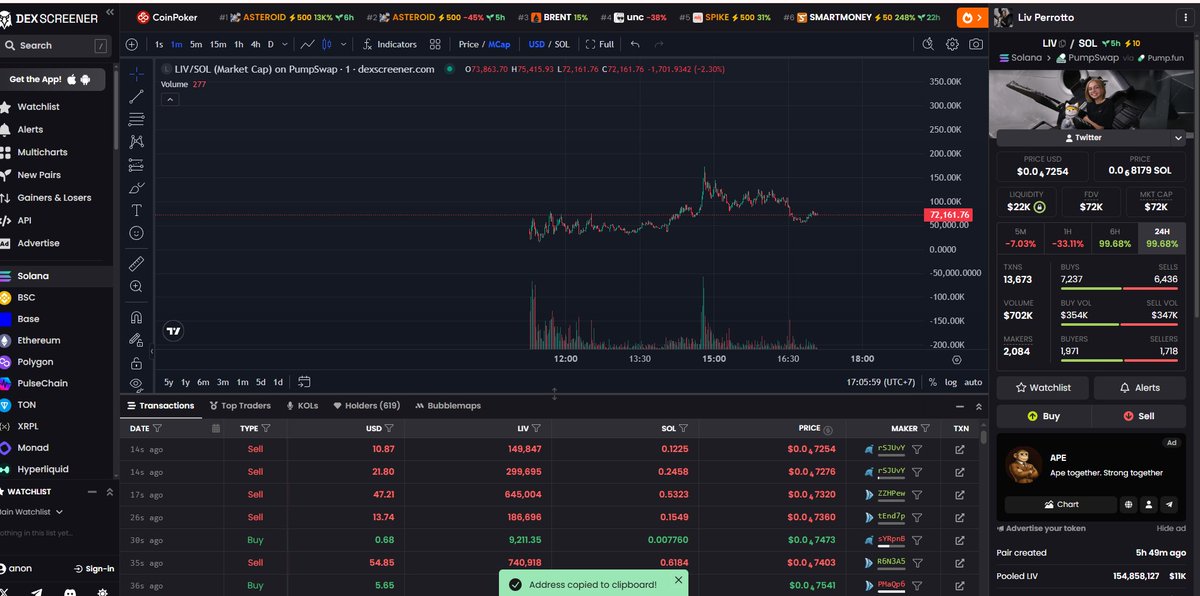1200x596 pixels.
Task: Open indicator templates grid icon
Action: tap(435, 44)
